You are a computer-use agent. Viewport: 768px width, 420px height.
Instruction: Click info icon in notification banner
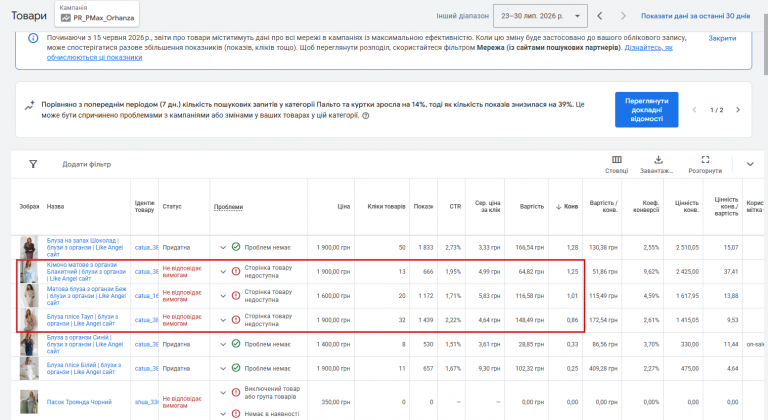click(x=33, y=38)
